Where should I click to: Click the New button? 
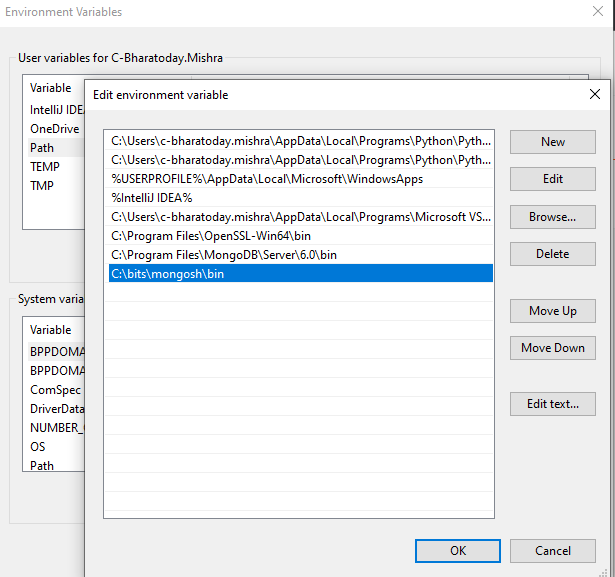click(553, 142)
